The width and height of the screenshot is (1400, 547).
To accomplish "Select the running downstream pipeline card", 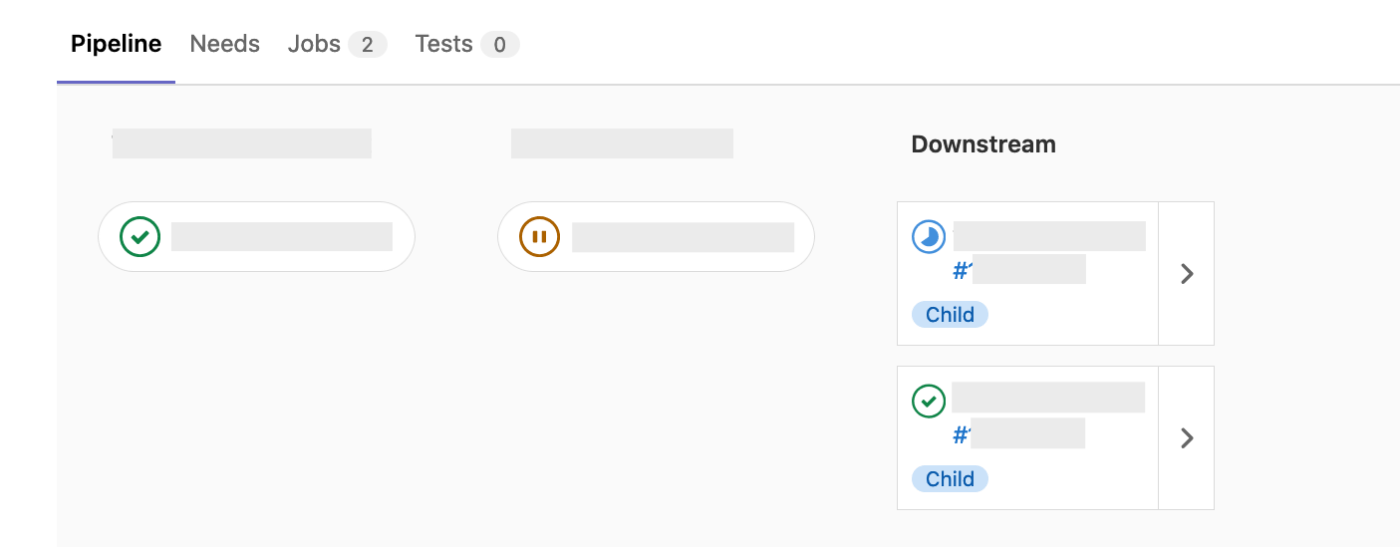I will click(x=1028, y=274).
